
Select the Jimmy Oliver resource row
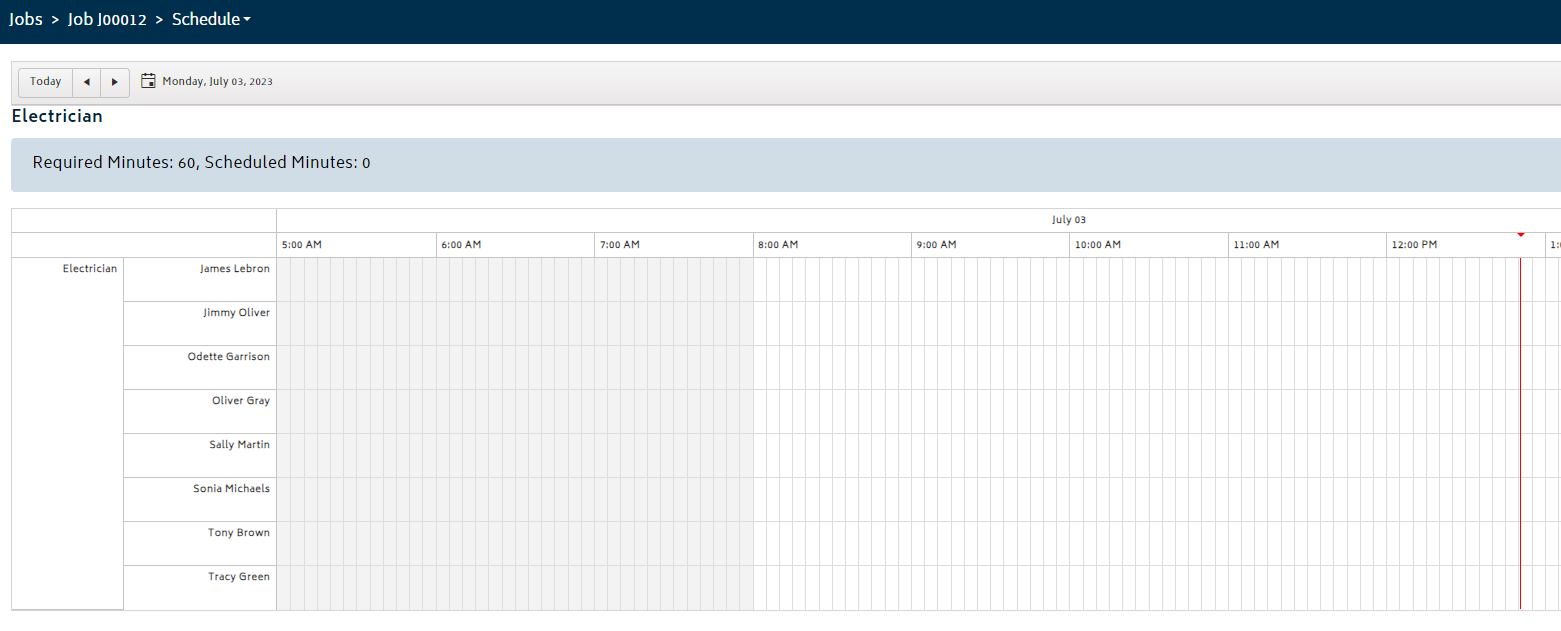click(x=200, y=323)
